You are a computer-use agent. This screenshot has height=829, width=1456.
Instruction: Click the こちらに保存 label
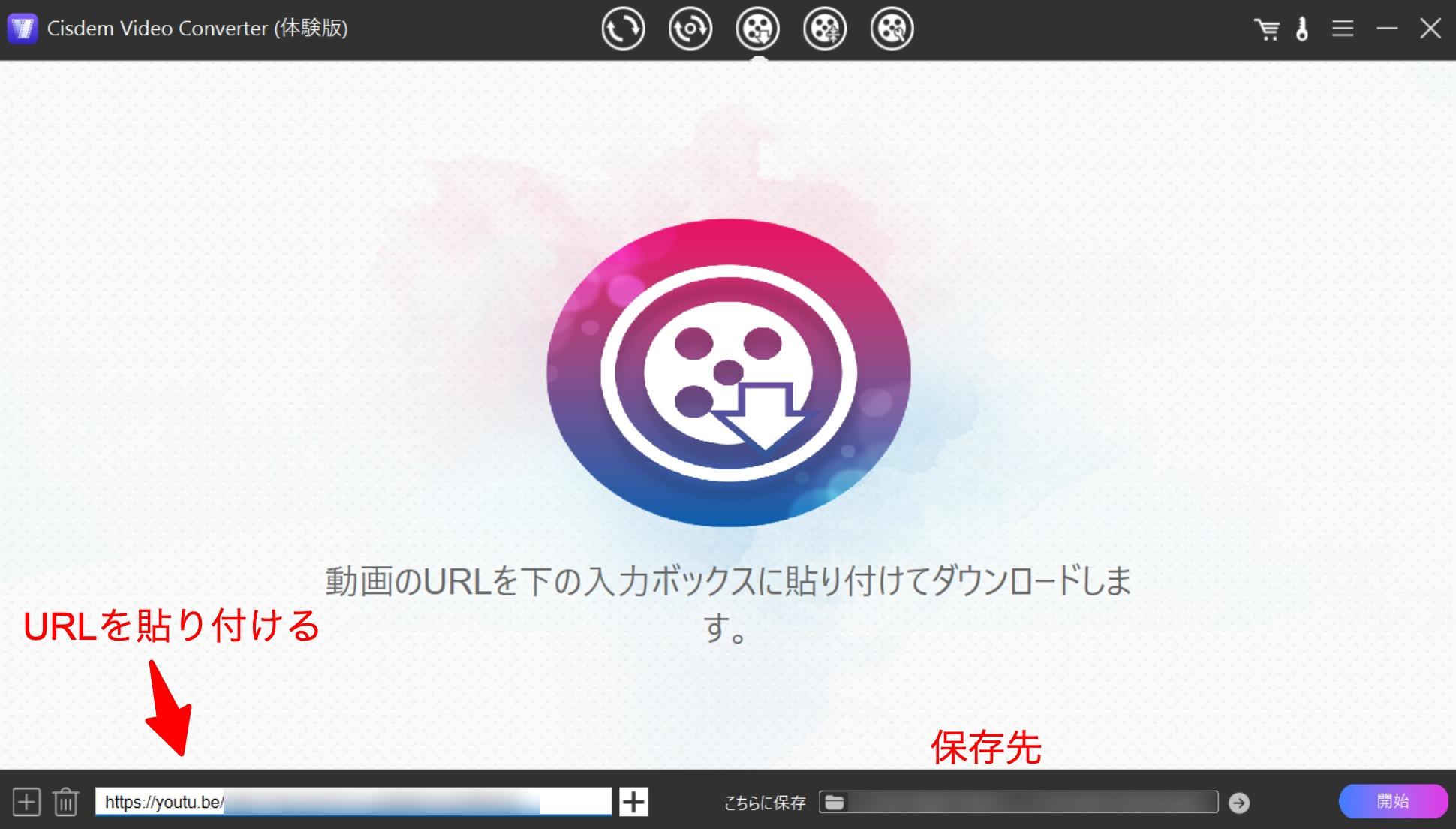click(x=764, y=803)
